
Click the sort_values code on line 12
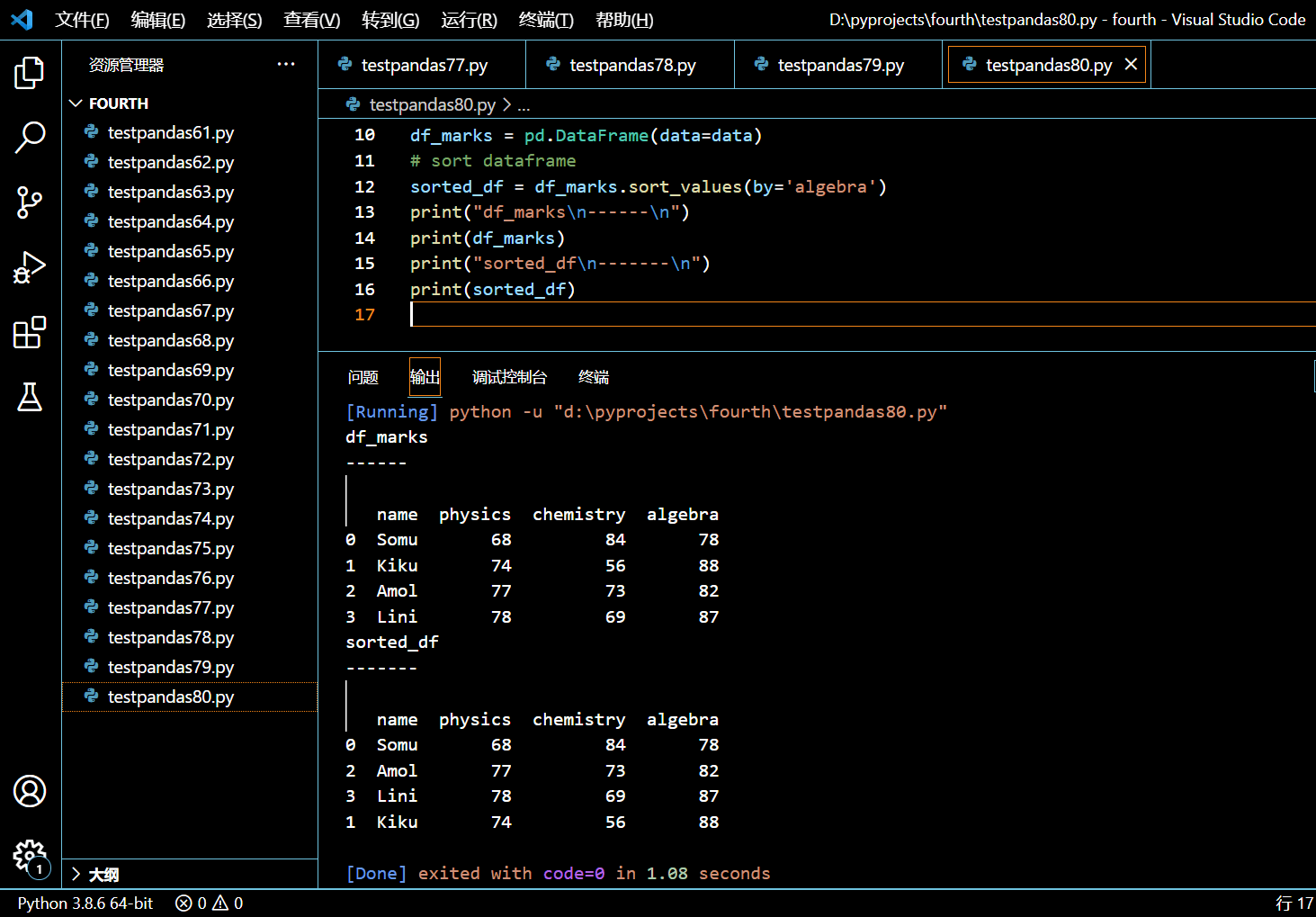click(x=685, y=187)
